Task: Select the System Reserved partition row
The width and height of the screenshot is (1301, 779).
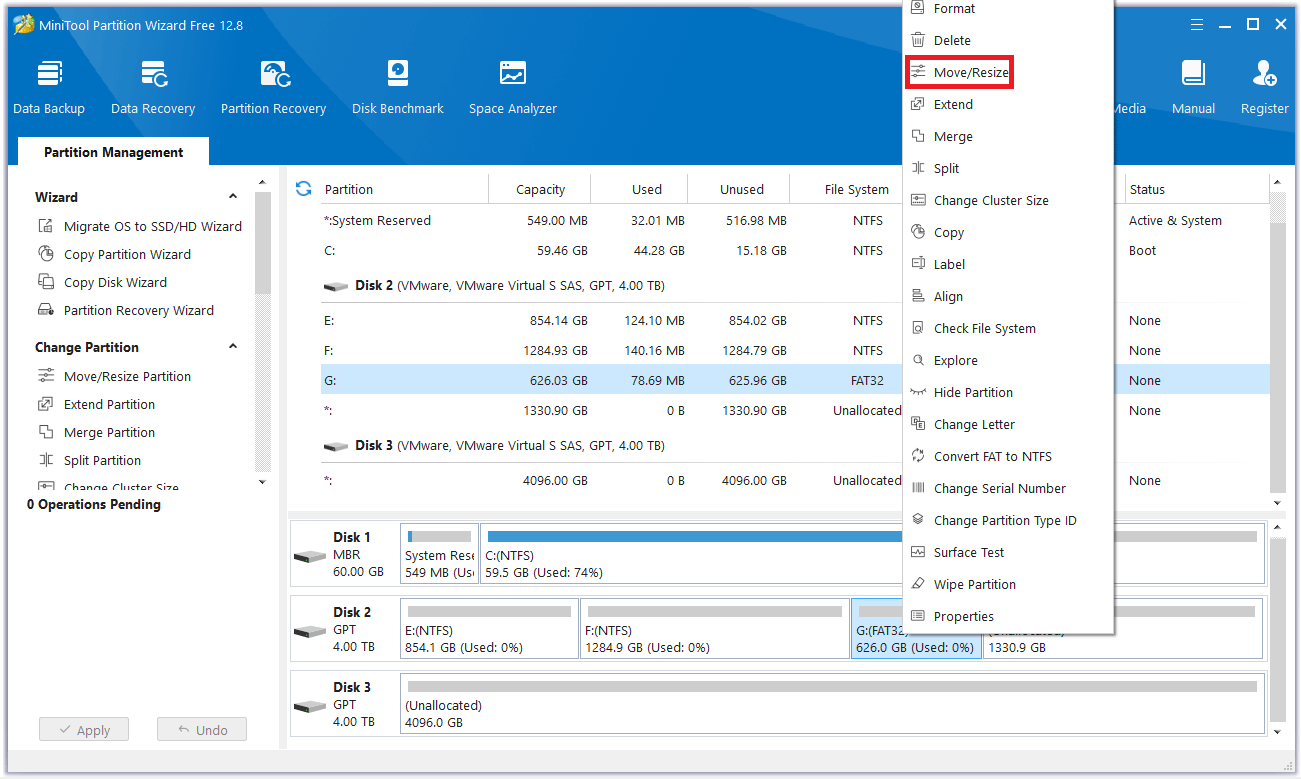Action: [x=611, y=220]
